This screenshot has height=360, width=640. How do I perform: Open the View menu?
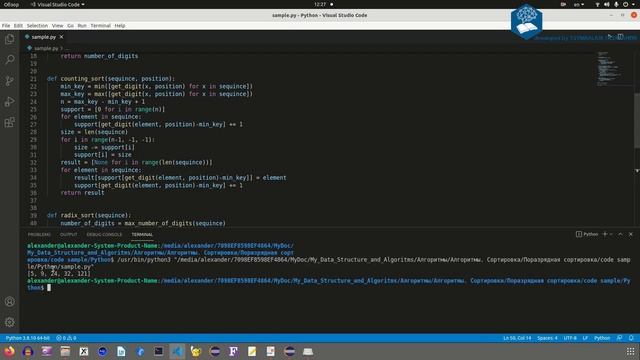(58, 25)
